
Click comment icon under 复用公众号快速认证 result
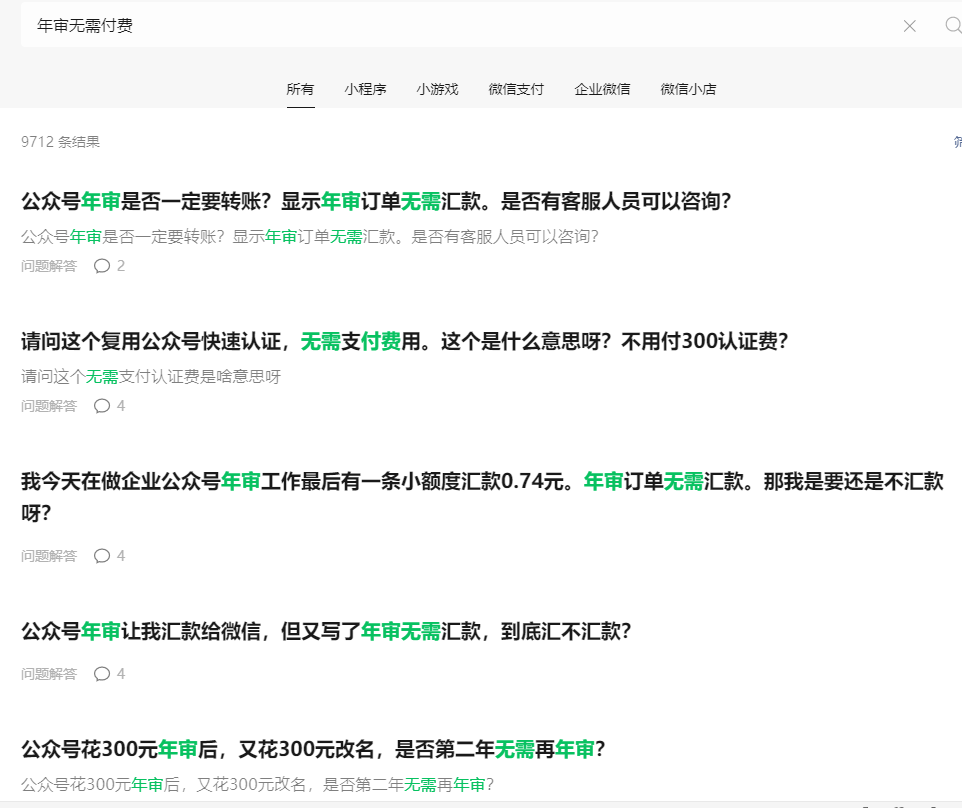pos(102,406)
